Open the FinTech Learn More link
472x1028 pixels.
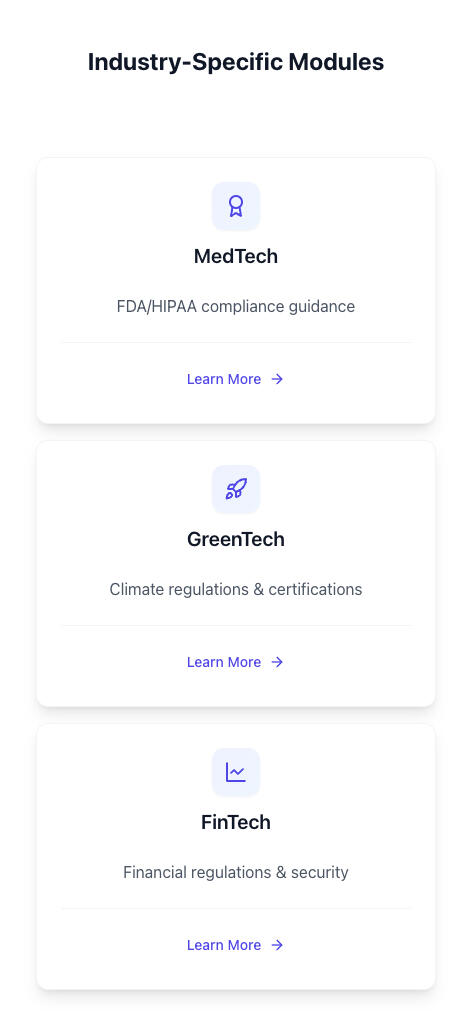point(235,945)
